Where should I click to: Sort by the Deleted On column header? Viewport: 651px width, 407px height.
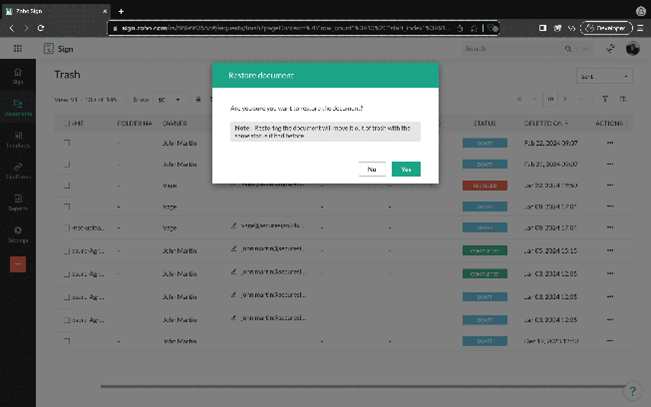pos(546,124)
